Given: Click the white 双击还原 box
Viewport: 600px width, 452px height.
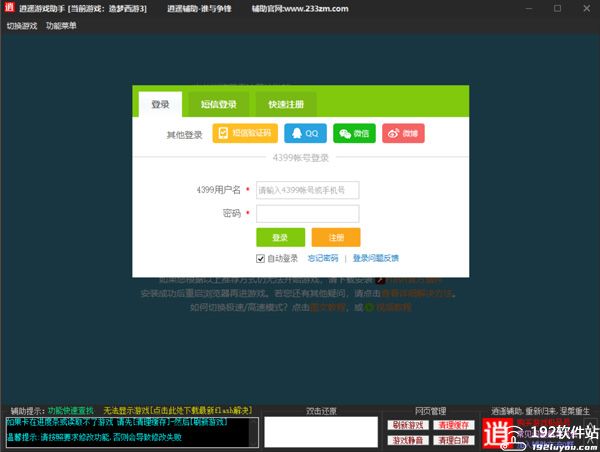Looking at the screenshot, I should tap(321, 432).
